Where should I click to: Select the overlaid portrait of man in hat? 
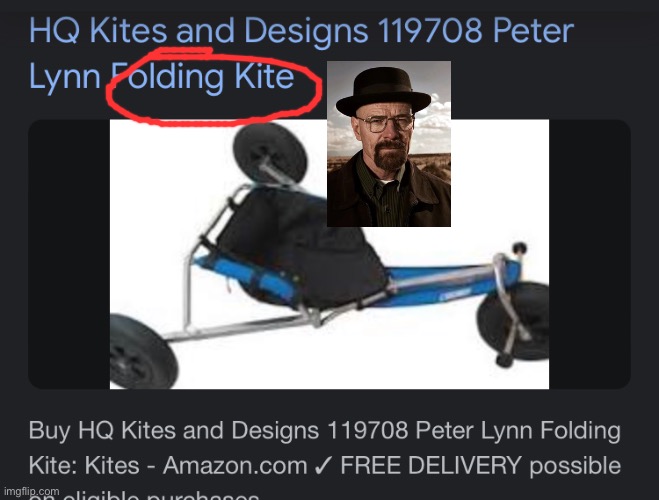[x=389, y=144]
